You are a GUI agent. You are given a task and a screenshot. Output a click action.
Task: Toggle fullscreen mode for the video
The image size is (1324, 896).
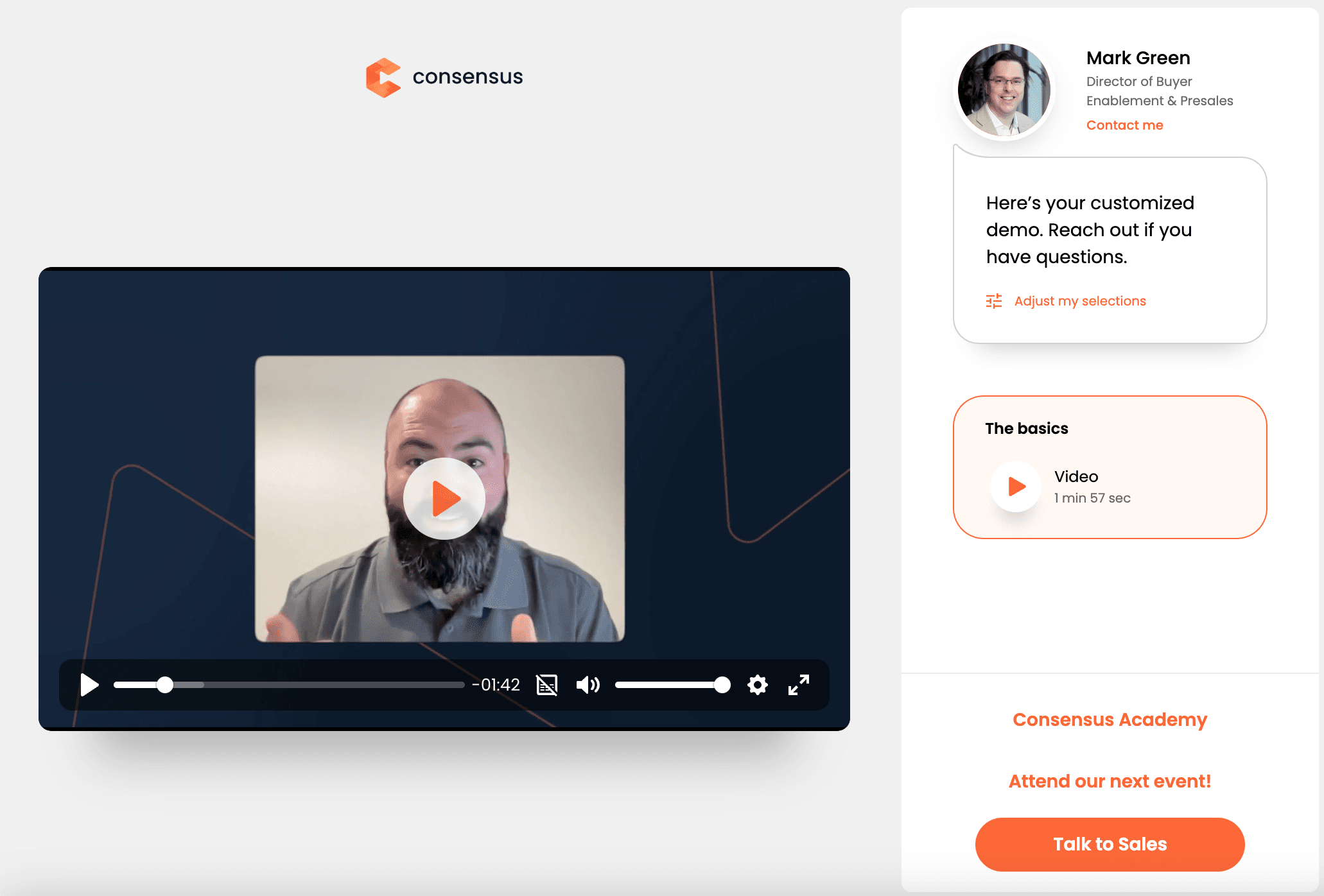(x=799, y=684)
